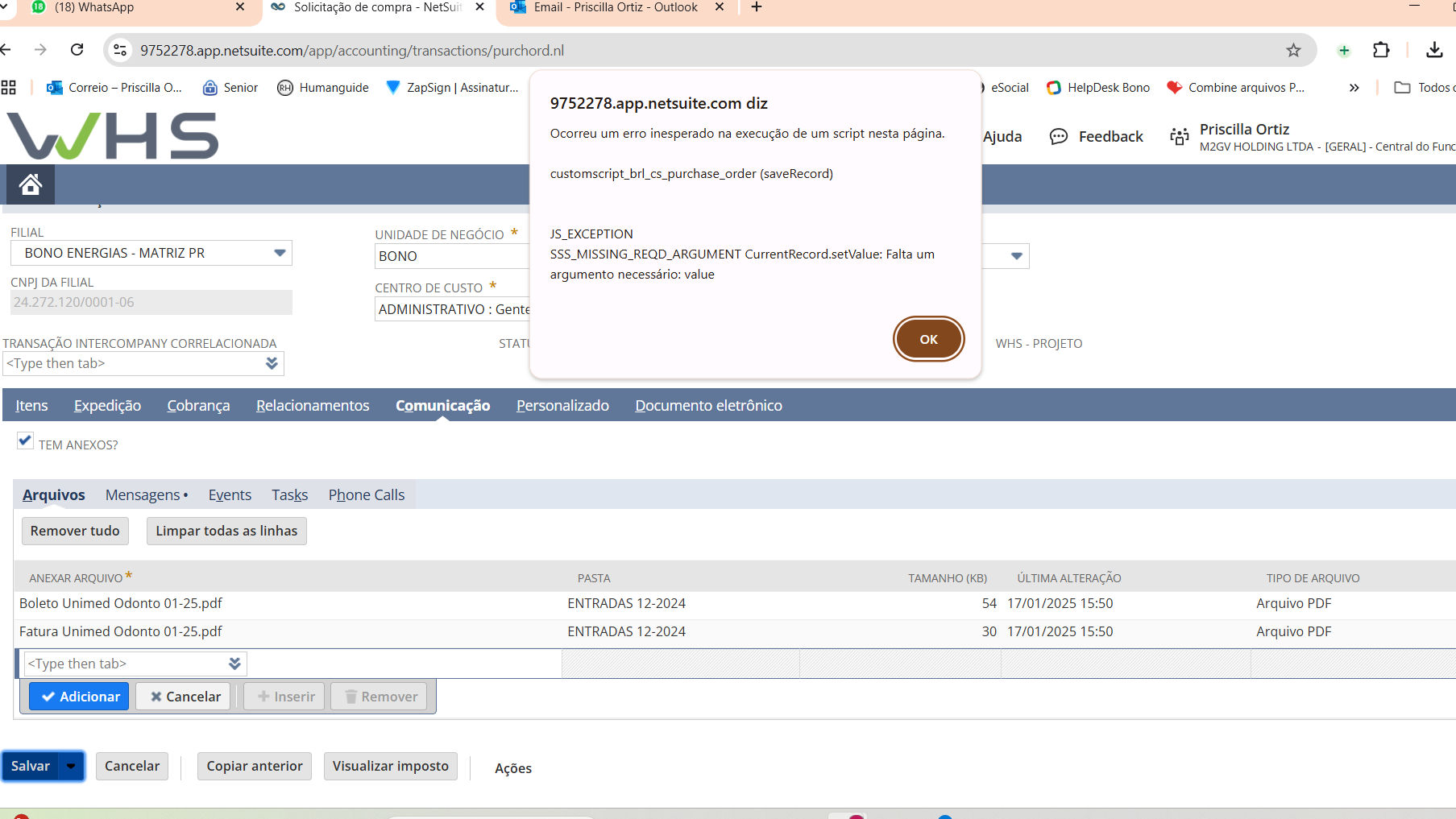Switch to the Itens tab
The image size is (1456, 819).
point(31,406)
